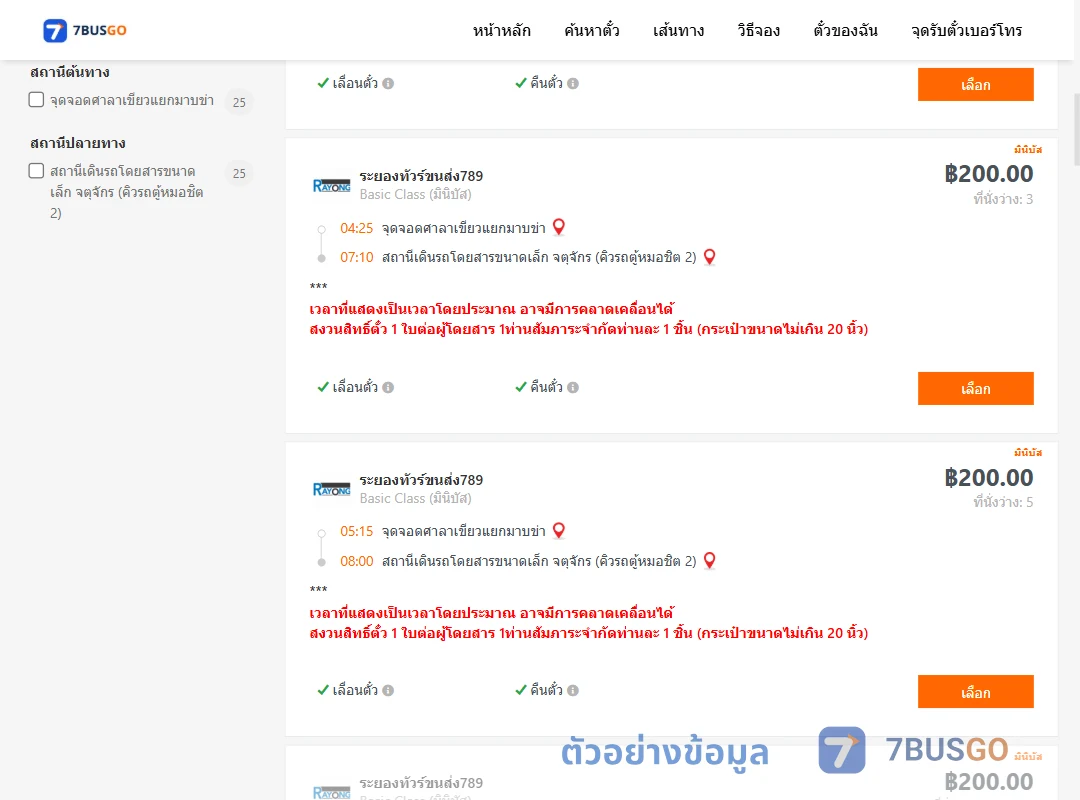Viewport: 1080px width, 800px height.
Task: Click เลื่อนตั๋ว info icon in 05:15 card
Action: [388, 690]
